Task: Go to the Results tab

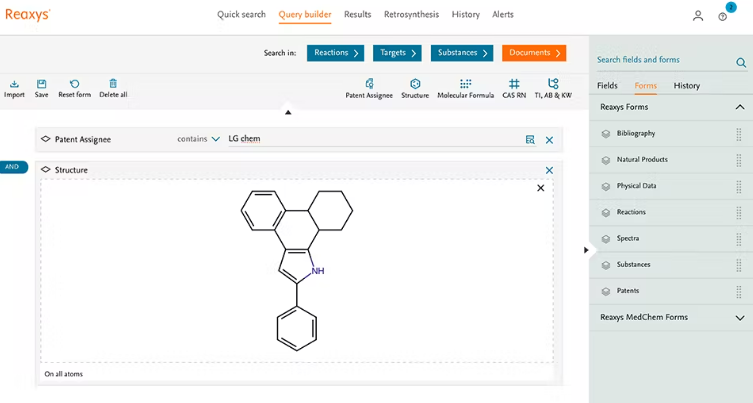Action: pos(357,14)
